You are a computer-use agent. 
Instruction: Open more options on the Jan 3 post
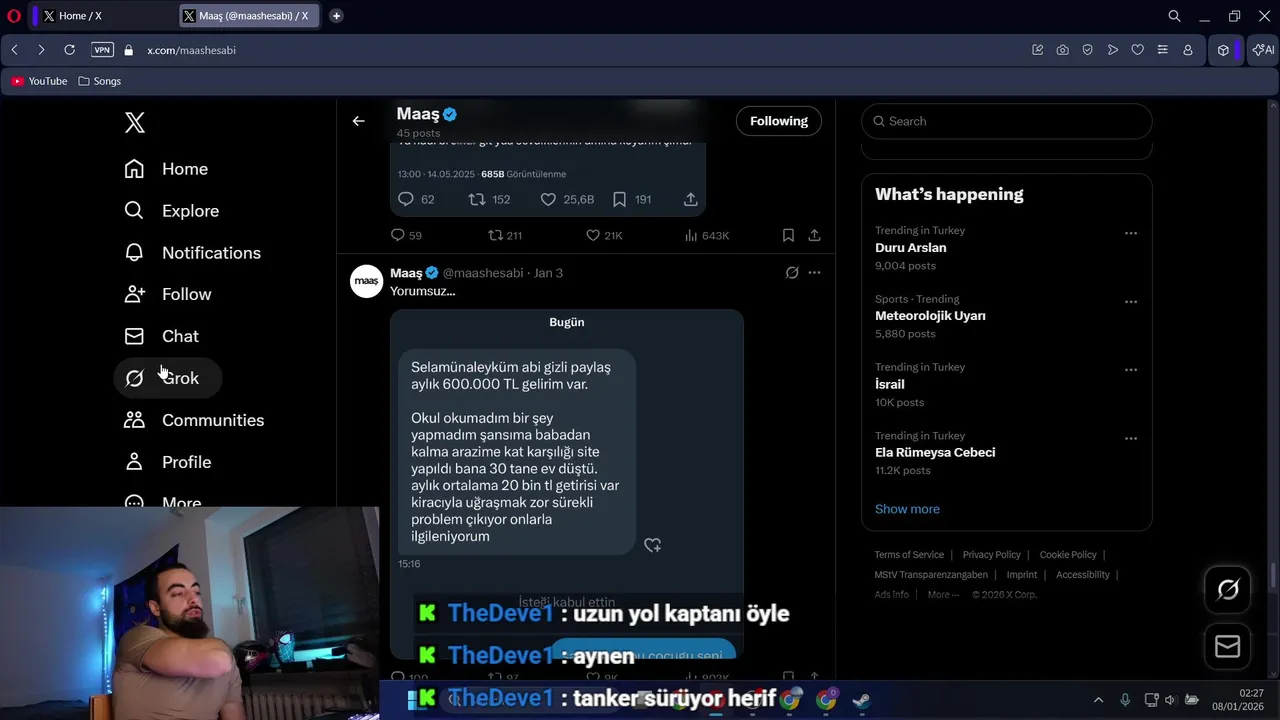pyautogui.click(x=814, y=273)
